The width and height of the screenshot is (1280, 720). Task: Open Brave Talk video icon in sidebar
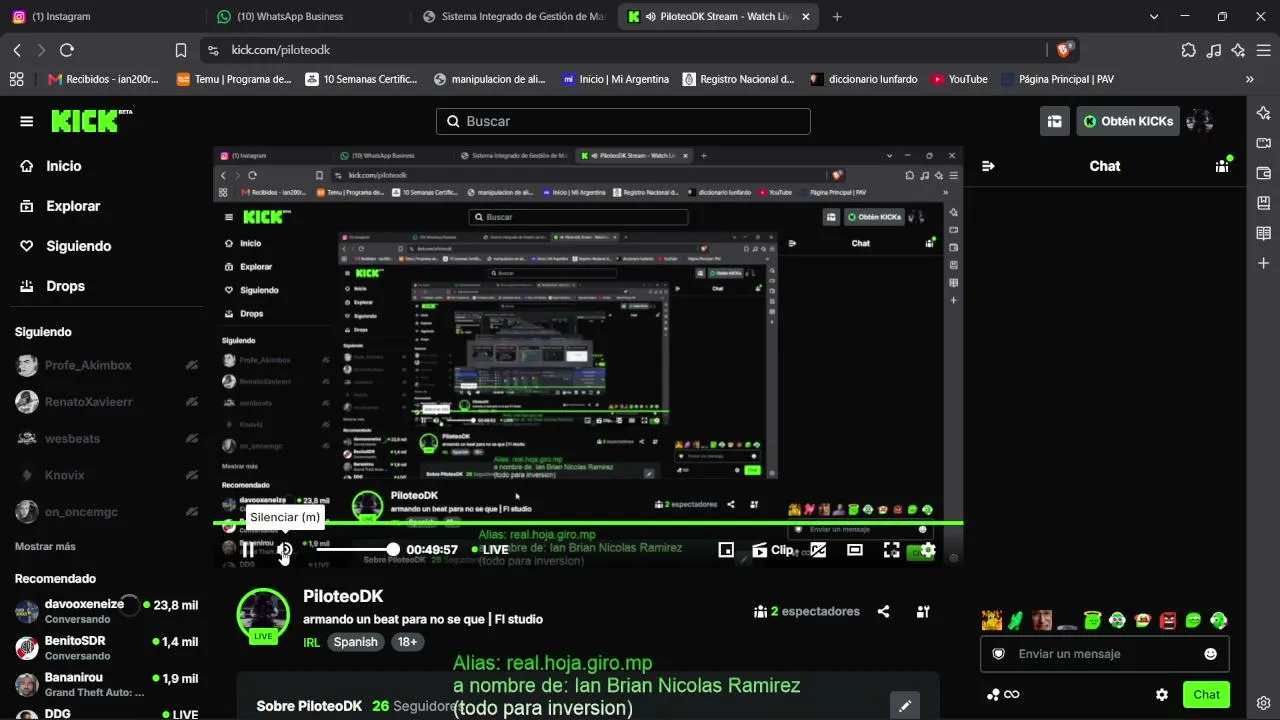[x=1264, y=143]
